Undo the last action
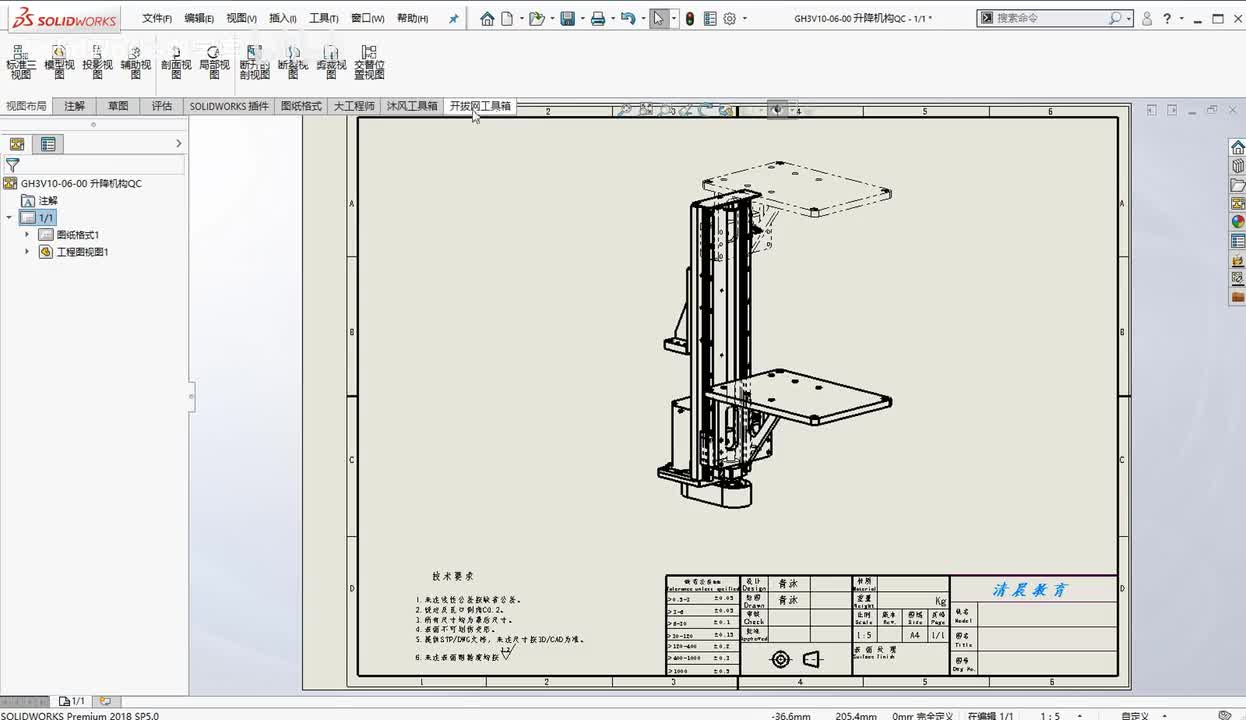This screenshot has width=1246, height=720. [627, 18]
